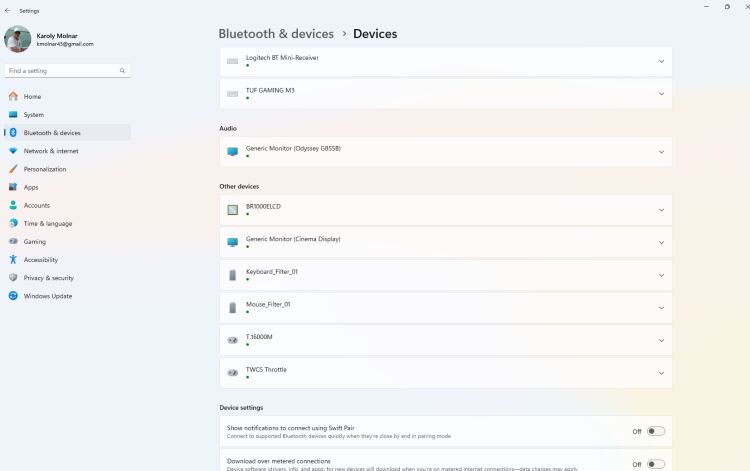Click the Logitech BT Mini-Receiver device name

click(282, 57)
